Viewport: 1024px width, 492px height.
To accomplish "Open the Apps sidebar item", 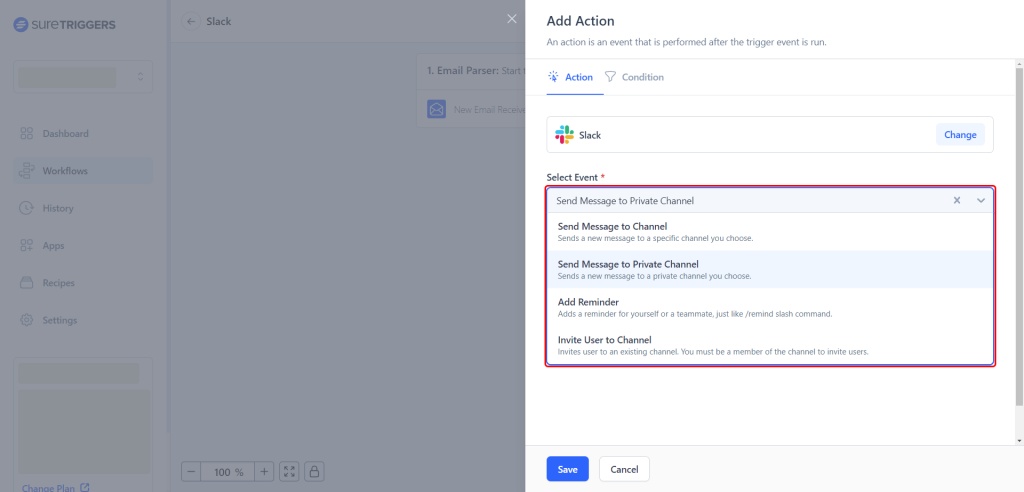I will coord(83,246).
